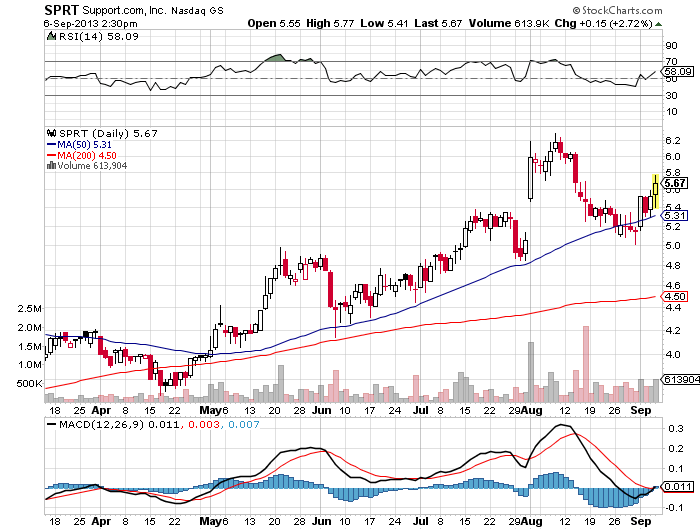Click the Open 5.55 value
The image size is (700, 530).
coord(274,23)
